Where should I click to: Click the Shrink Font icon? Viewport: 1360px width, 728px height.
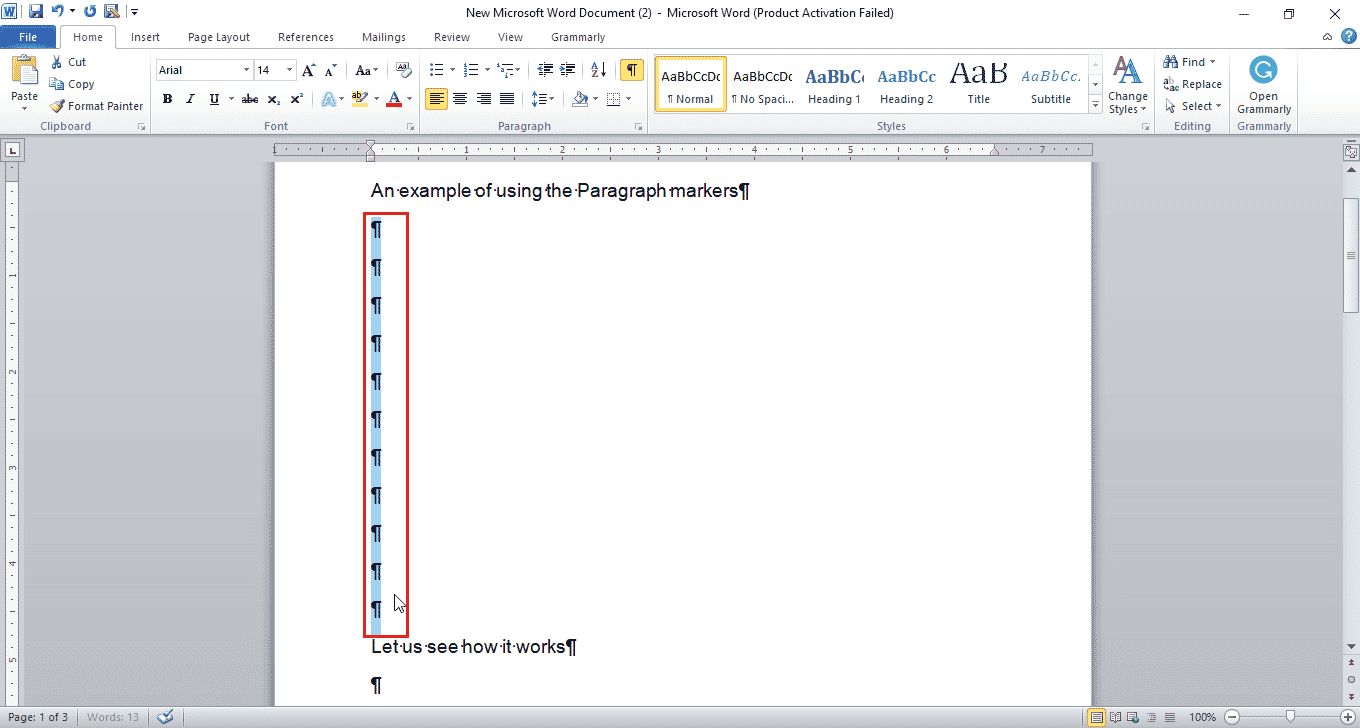tap(332, 70)
